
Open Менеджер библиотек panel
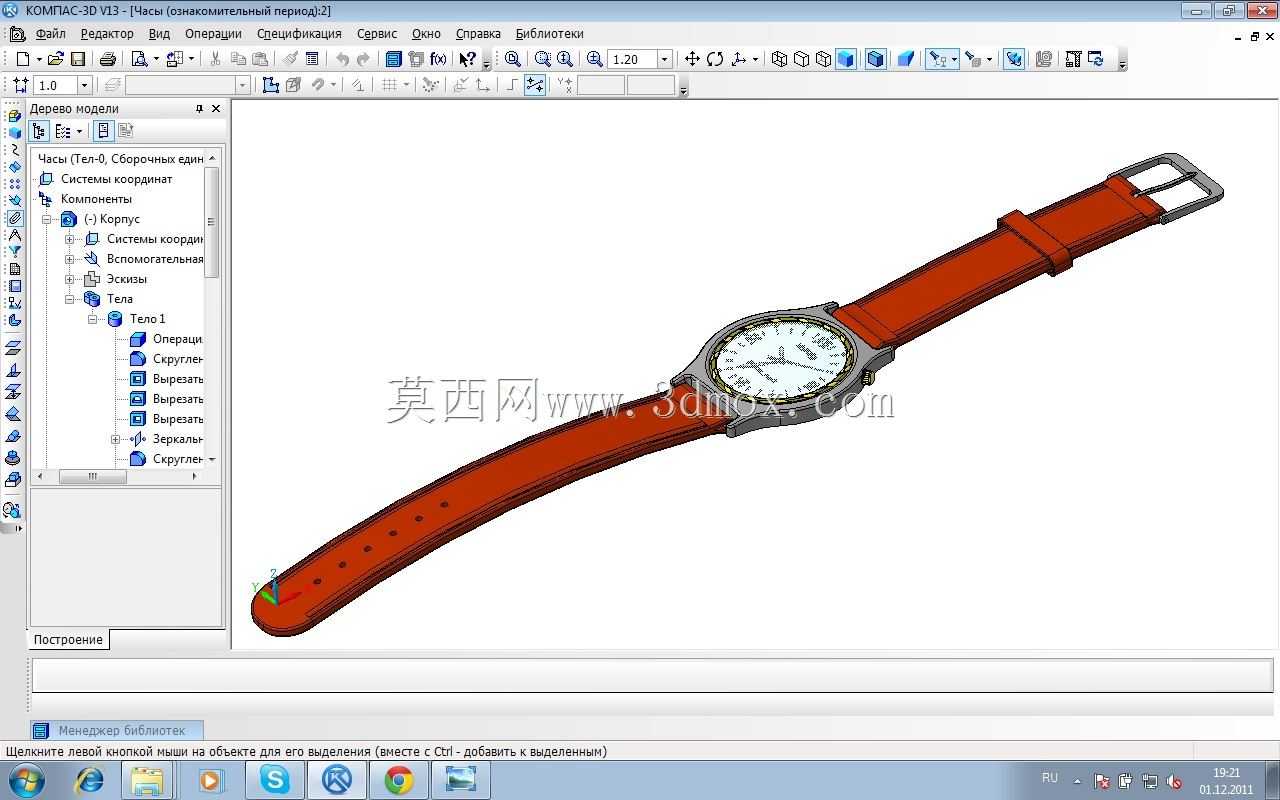click(116, 731)
